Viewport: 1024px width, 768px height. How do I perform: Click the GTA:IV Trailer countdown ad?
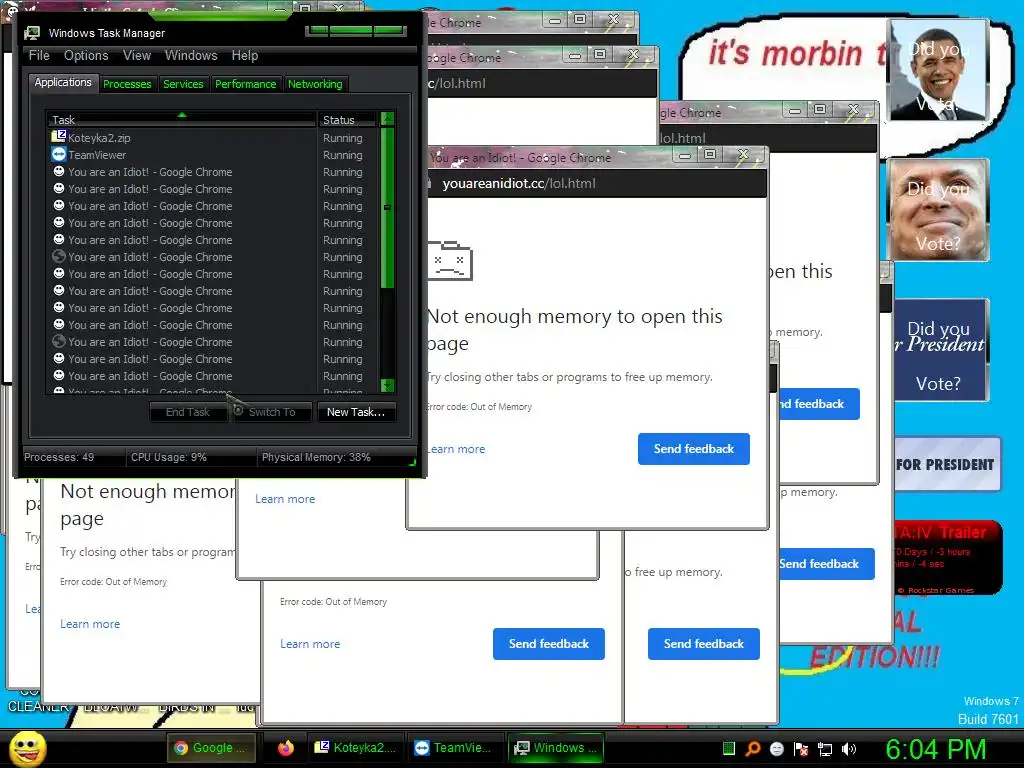tap(947, 557)
